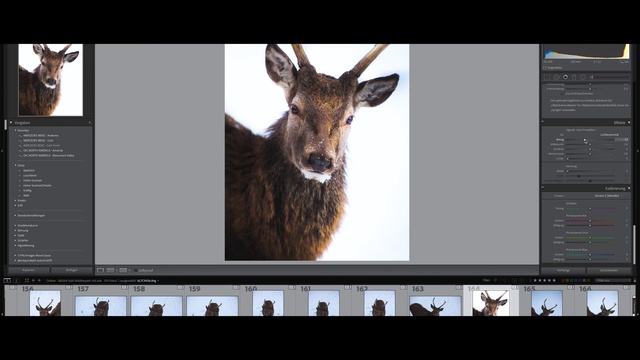
Task: Expand the Standardeinstellungen preset group
Action: tap(16, 216)
